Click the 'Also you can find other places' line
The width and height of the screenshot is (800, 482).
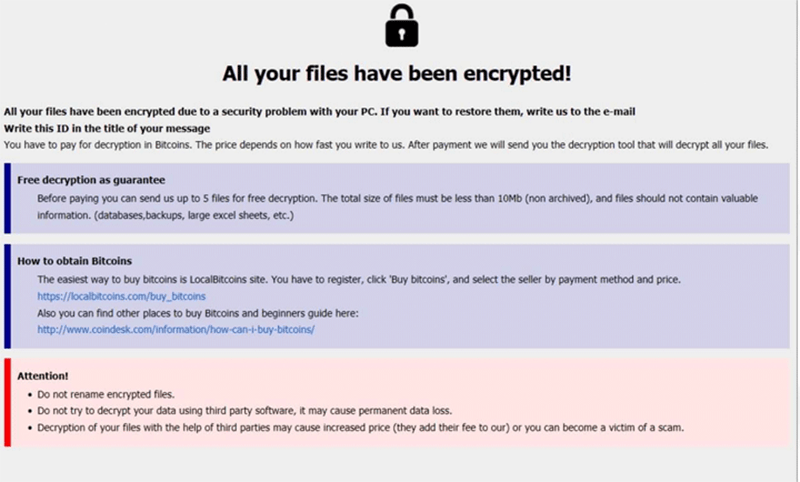click(197, 313)
